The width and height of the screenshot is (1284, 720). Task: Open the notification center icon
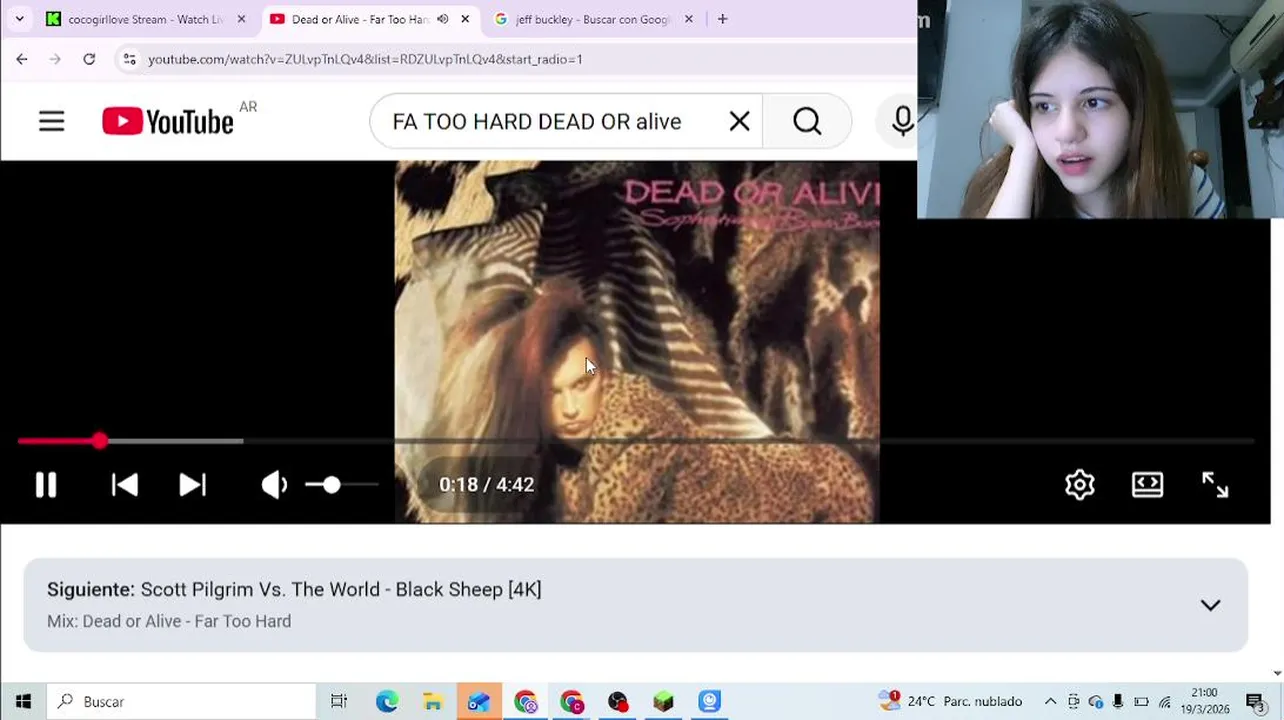(1255, 702)
